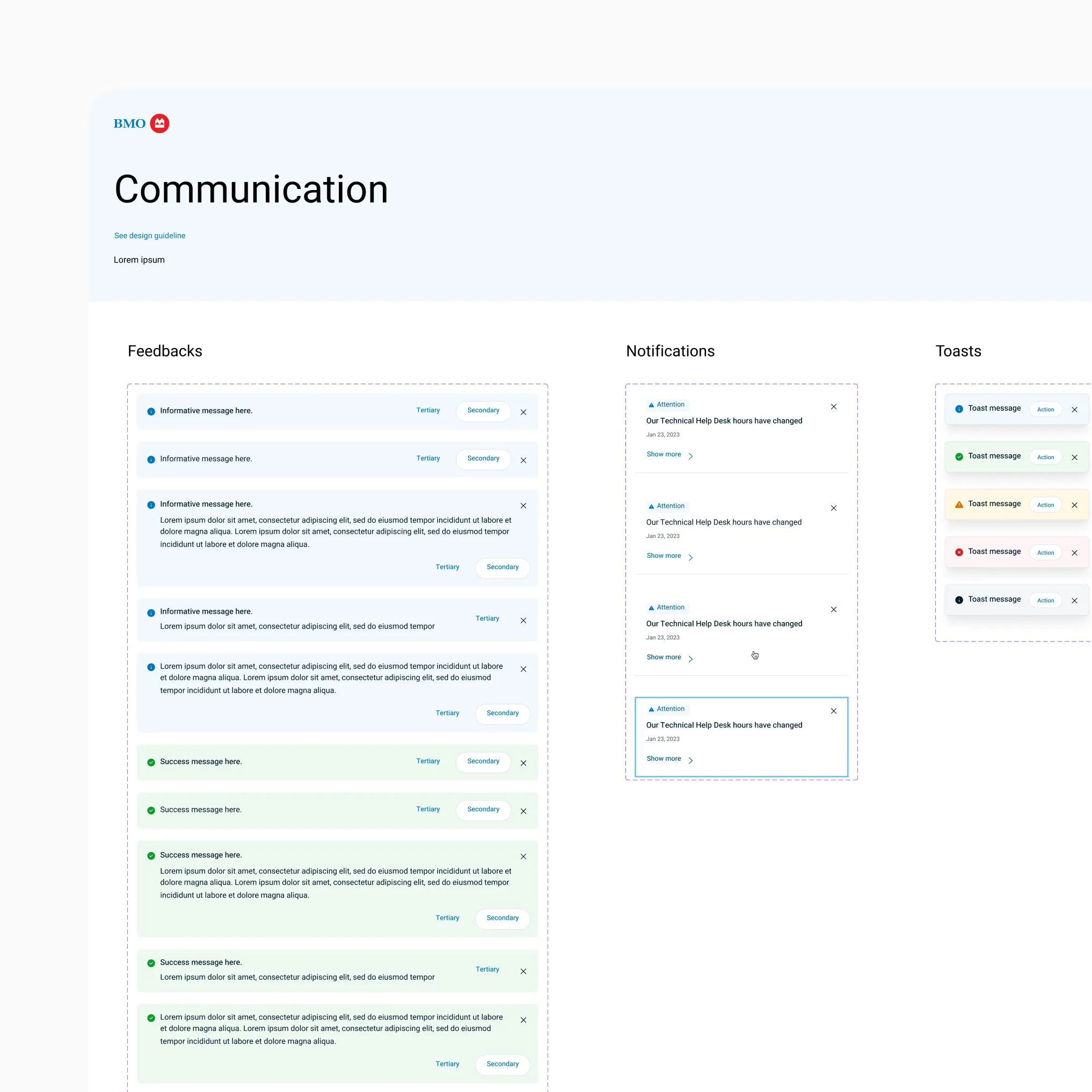Click Action on the orange warning toast
The height and width of the screenshot is (1092, 1092).
pos(1046,505)
